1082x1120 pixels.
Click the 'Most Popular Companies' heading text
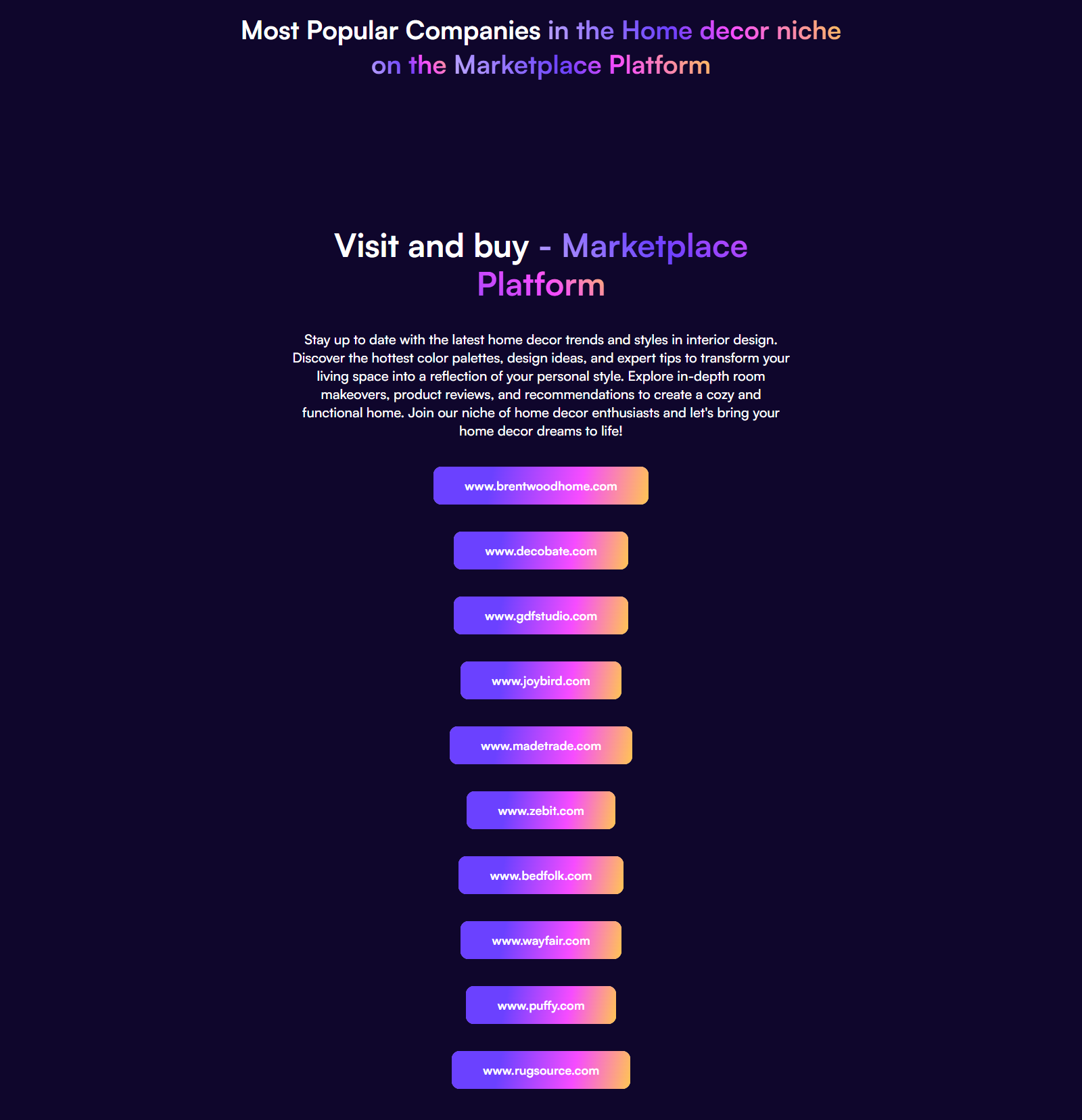[391, 31]
